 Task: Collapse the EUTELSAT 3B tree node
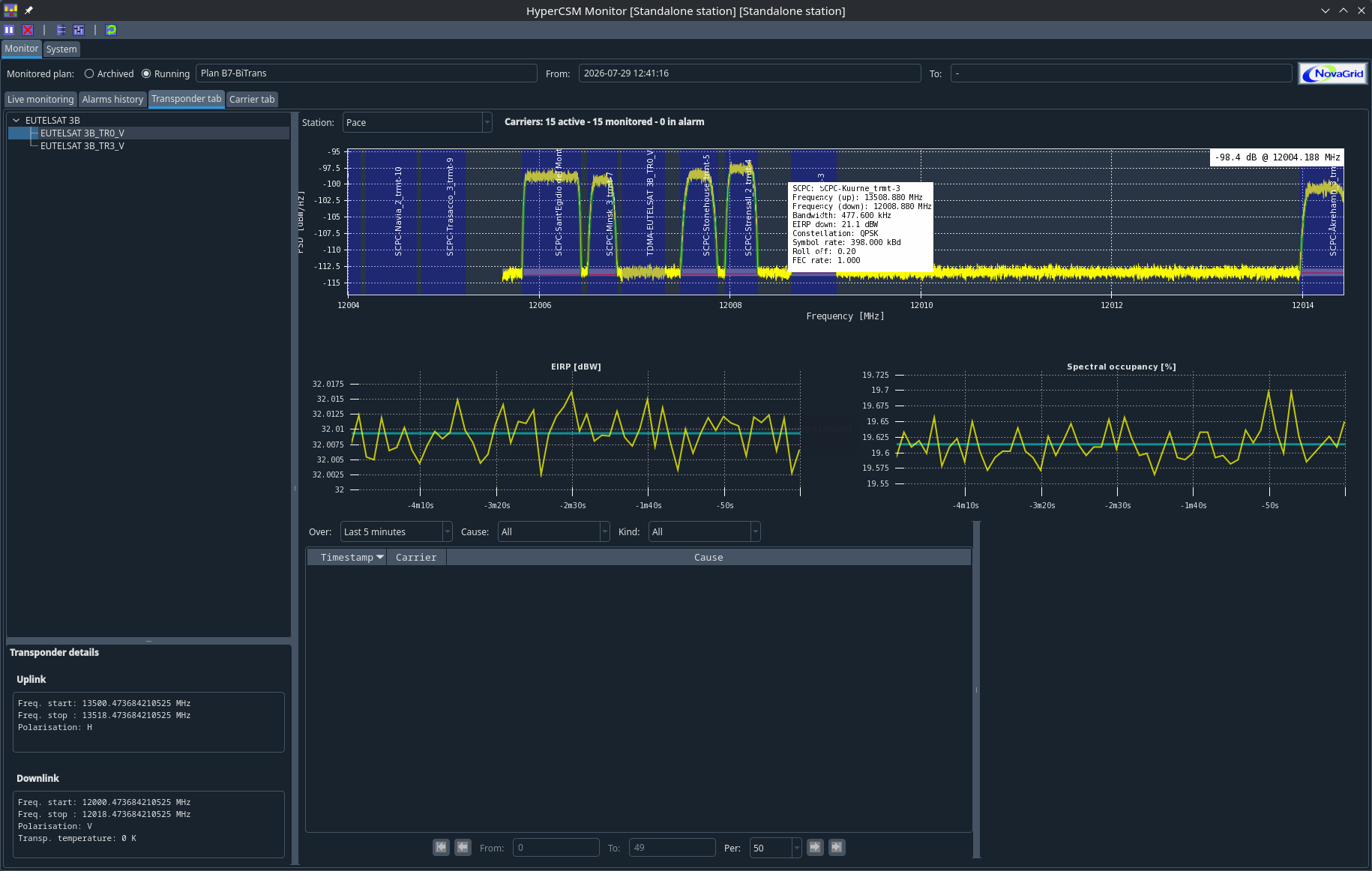tap(16, 120)
